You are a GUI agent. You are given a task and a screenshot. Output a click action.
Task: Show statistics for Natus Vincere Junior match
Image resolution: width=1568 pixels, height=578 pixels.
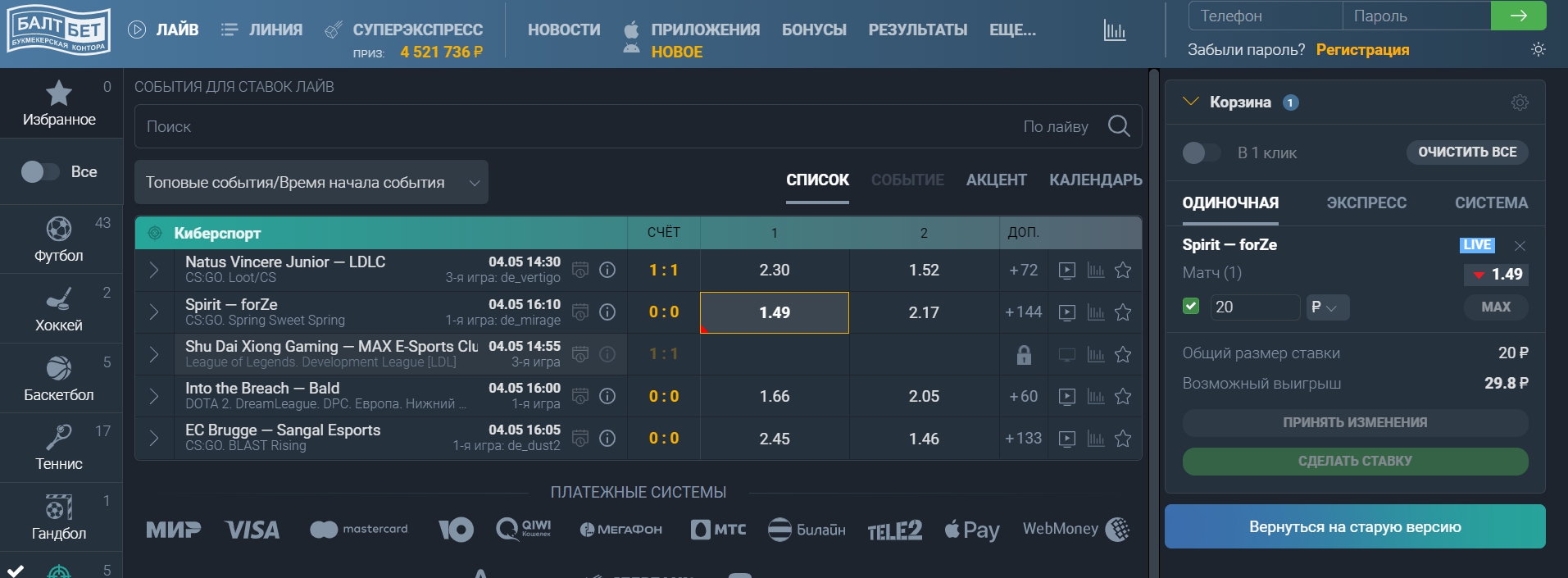click(1096, 270)
